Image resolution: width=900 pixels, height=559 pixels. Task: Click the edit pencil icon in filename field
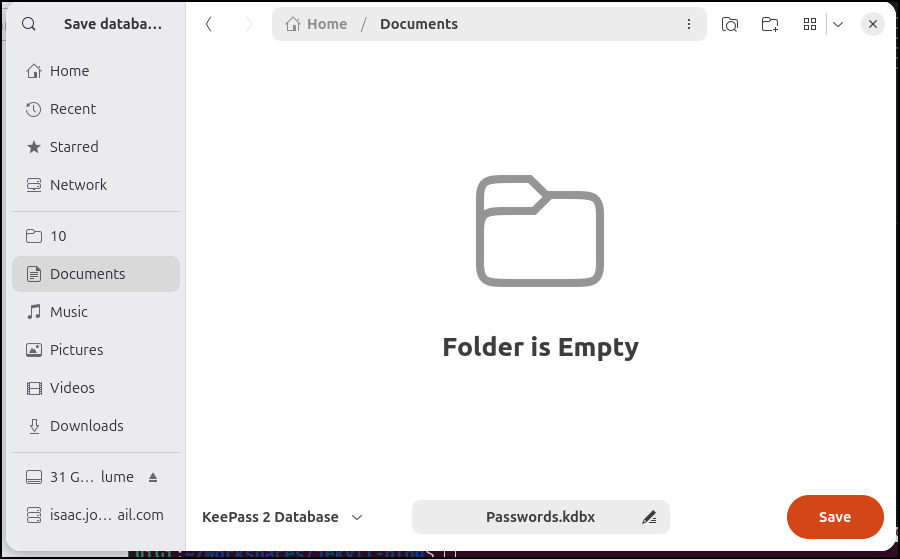(x=649, y=517)
